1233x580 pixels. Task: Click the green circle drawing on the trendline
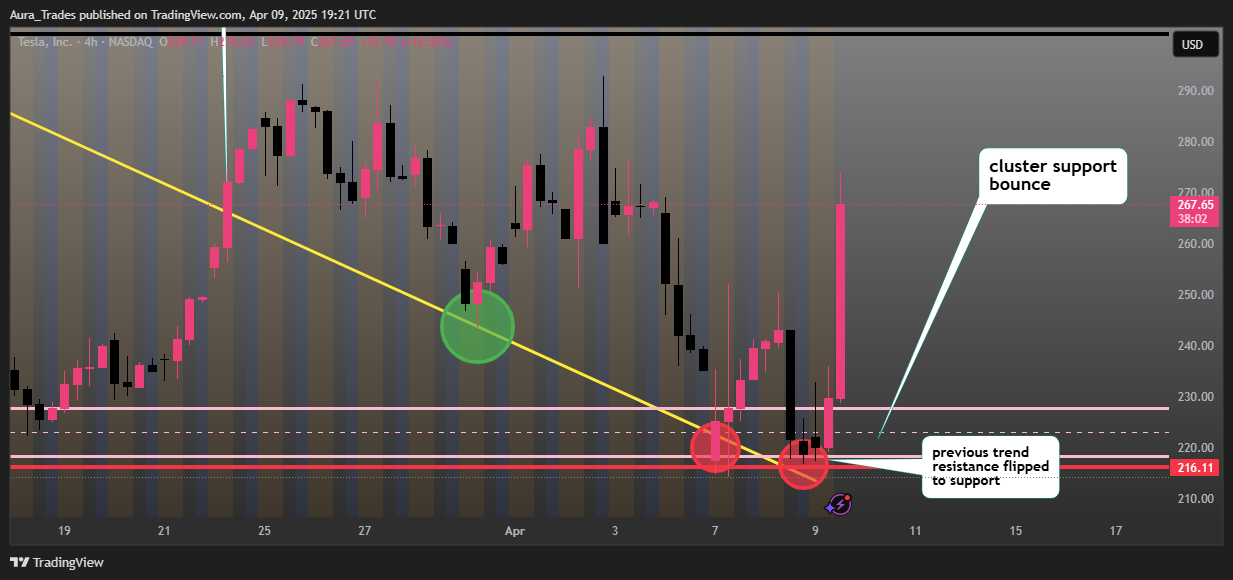click(x=477, y=326)
